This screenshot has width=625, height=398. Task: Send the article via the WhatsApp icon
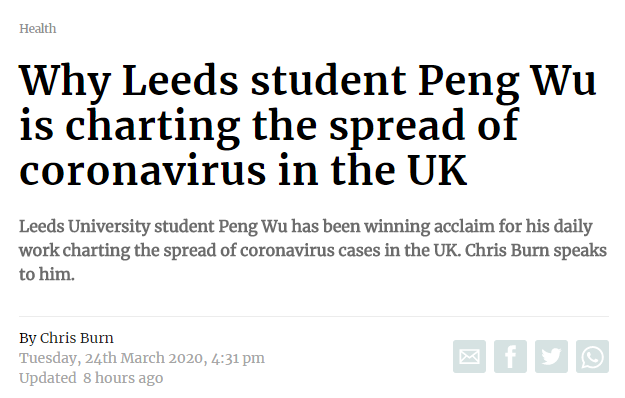point(592,356)
